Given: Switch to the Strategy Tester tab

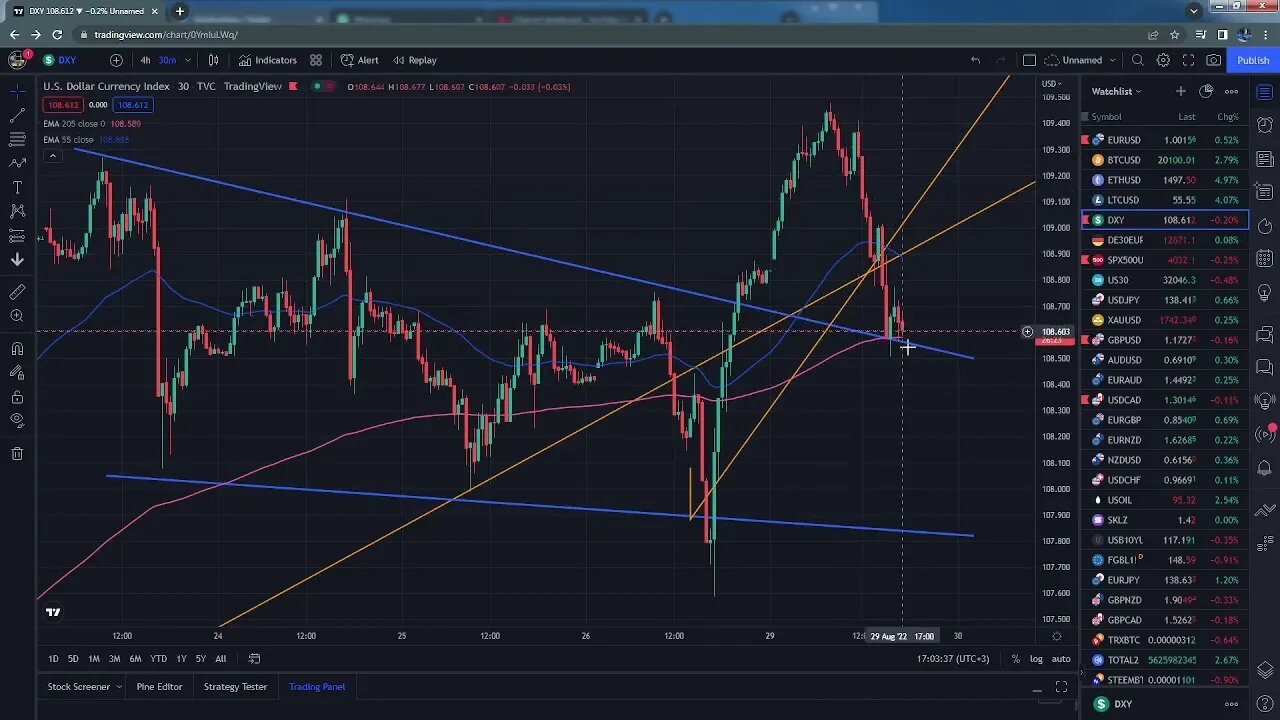Looking at the screenshot, I should [235, 687].
